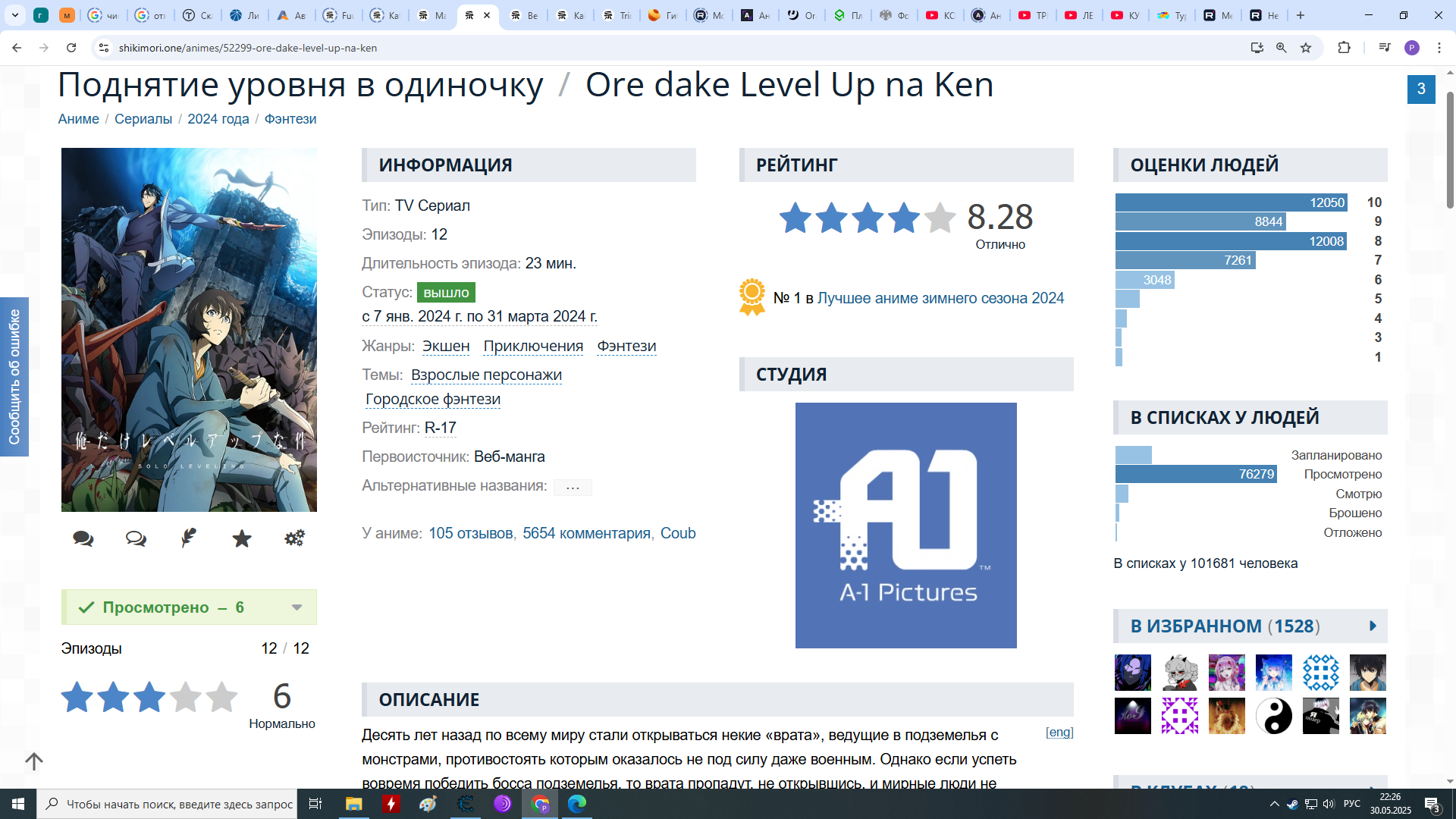1456x819 pixels.
Task: Open Лучшее аниме зимнего сезона 2024
Action: tap(940, 298)
